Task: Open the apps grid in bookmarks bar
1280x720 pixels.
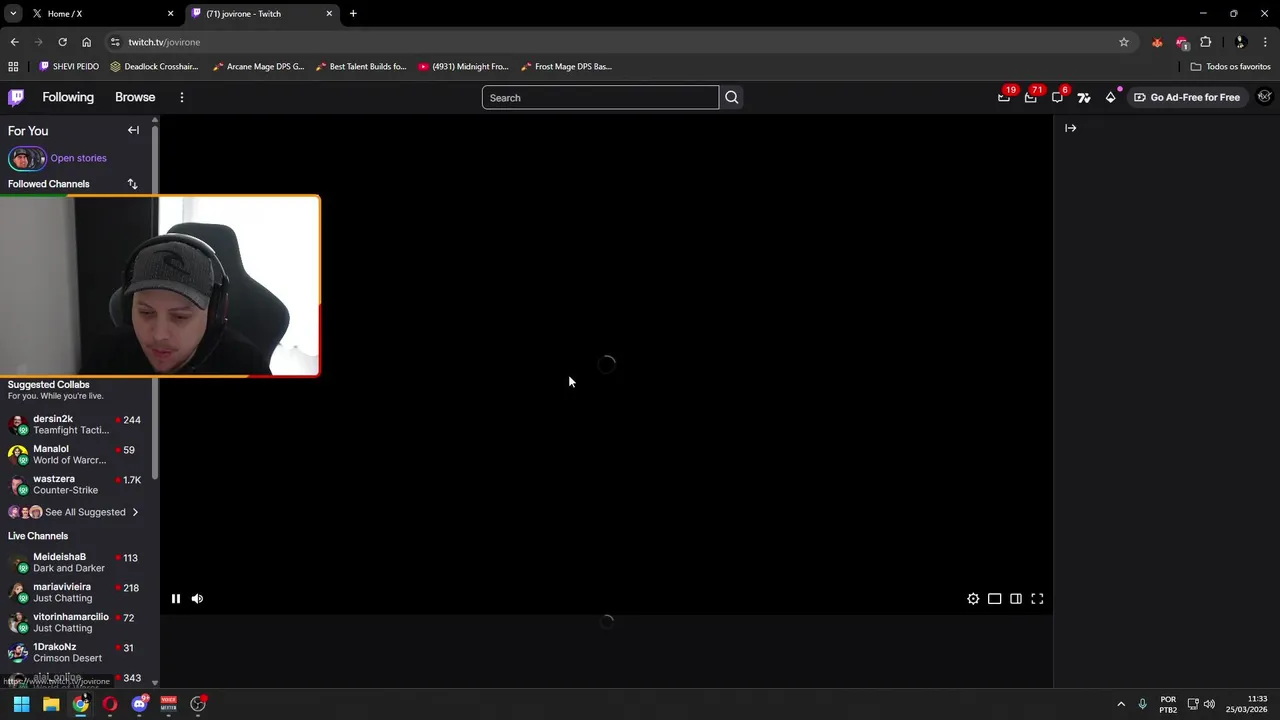Action: point(13,67)
